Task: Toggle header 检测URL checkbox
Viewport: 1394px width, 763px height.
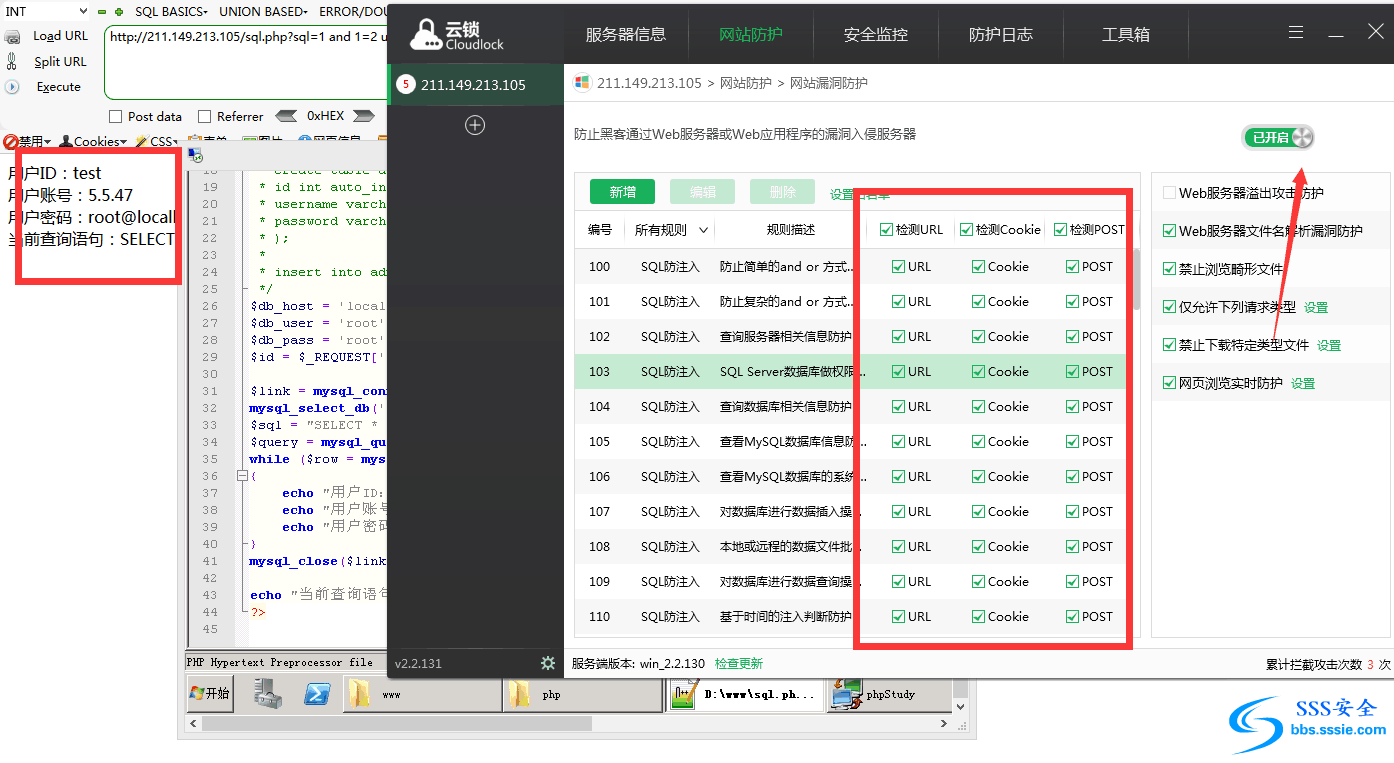Action: 885,229
